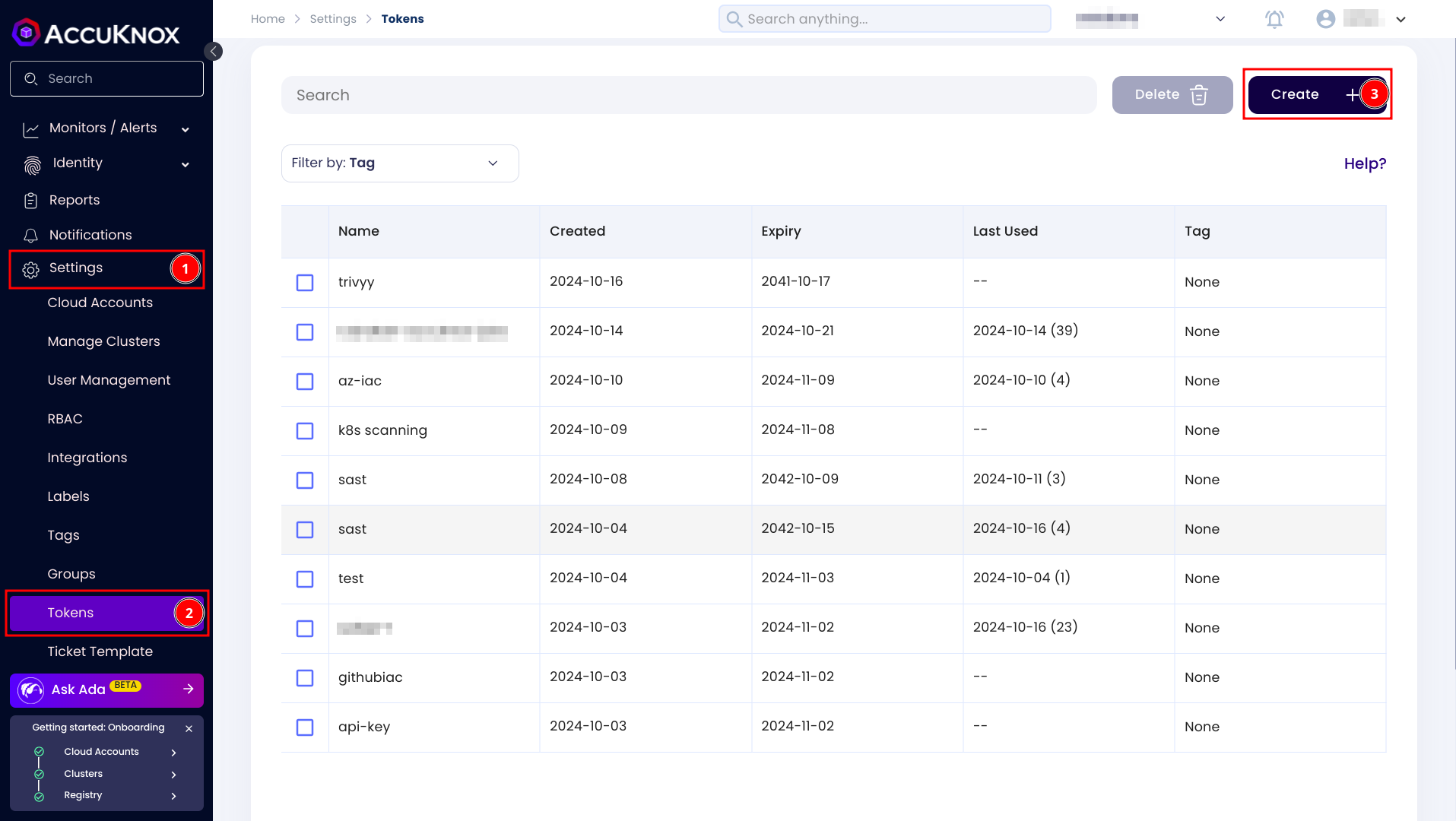Viewport: 1456px width, 821px height.
Task: Select the az-iac token checkbox
Action: [305, 382]
